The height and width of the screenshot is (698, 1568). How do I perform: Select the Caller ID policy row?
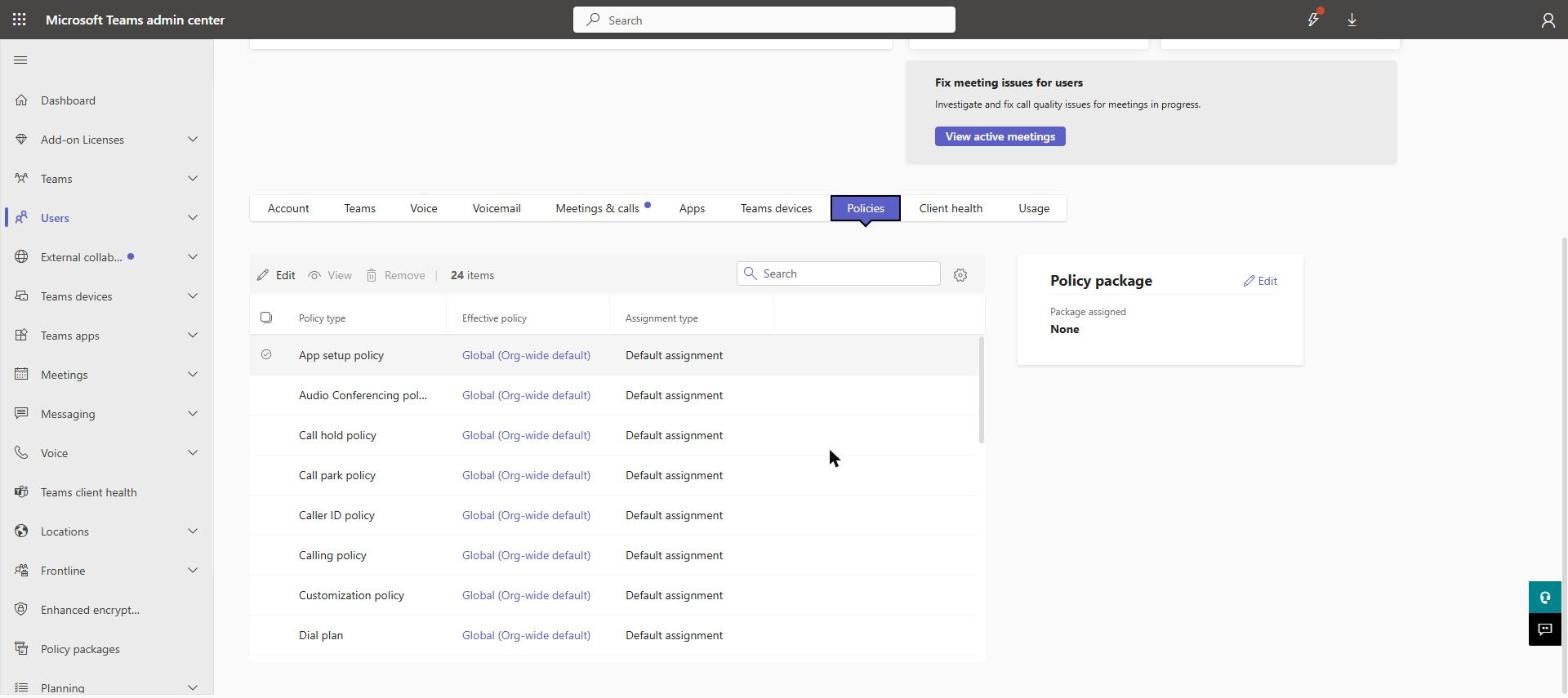(614, 515)
